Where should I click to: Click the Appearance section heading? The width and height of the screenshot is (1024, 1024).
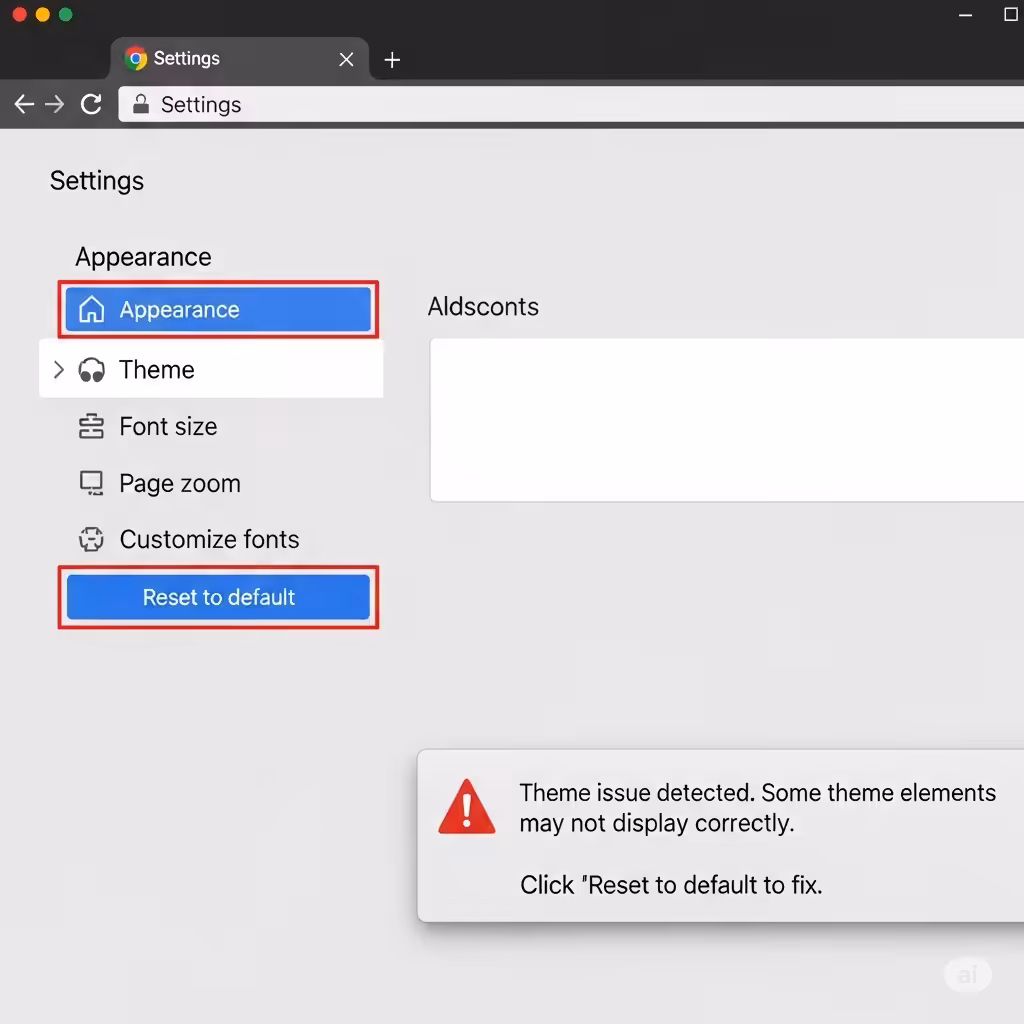pos(143,257)
